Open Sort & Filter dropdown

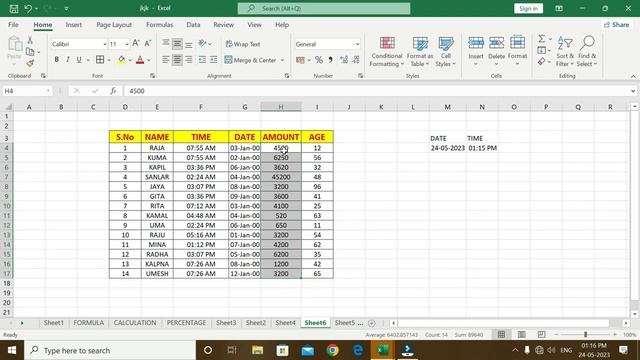click(x=565, y=51)
